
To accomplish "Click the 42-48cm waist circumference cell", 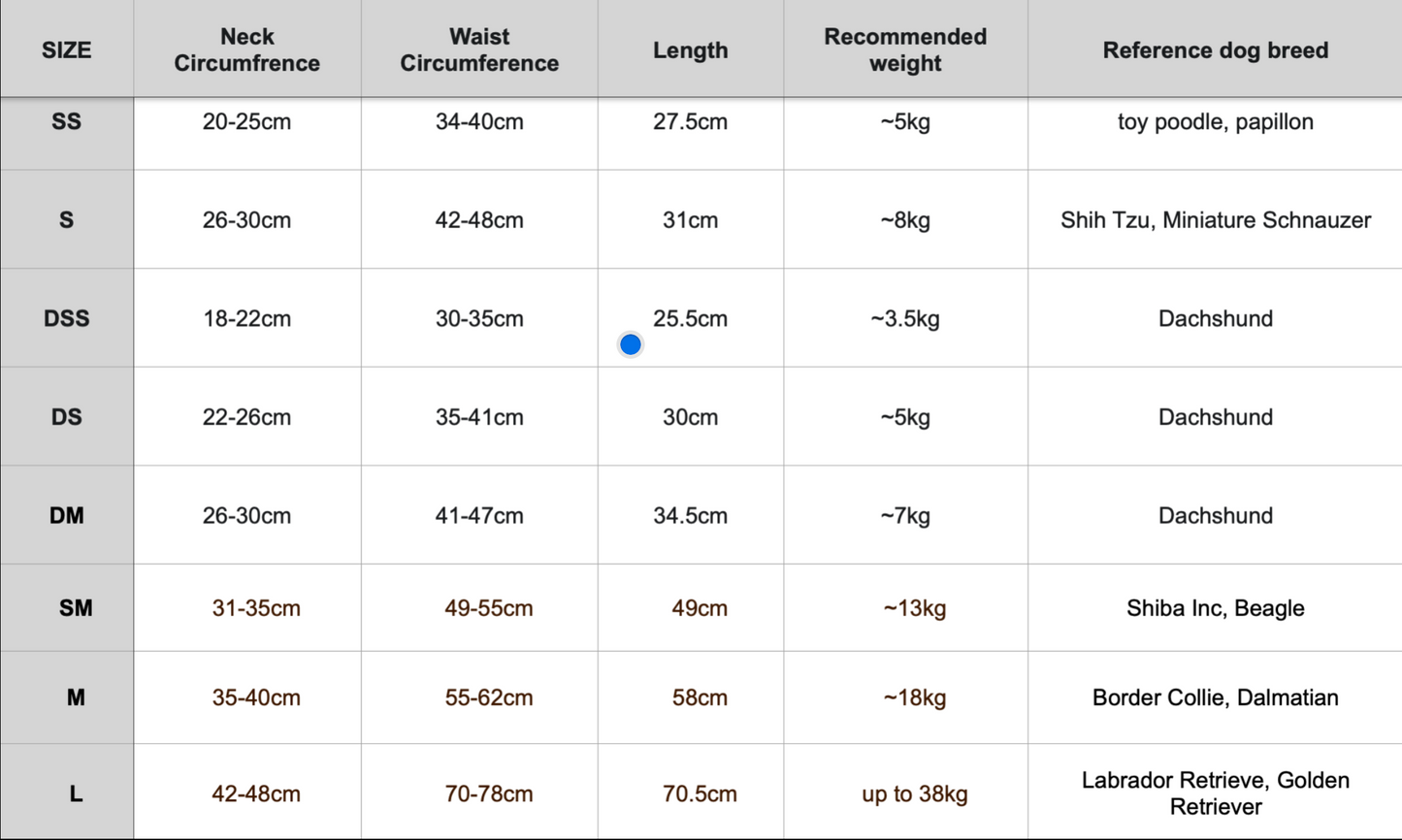I will [x=479, y=220].
